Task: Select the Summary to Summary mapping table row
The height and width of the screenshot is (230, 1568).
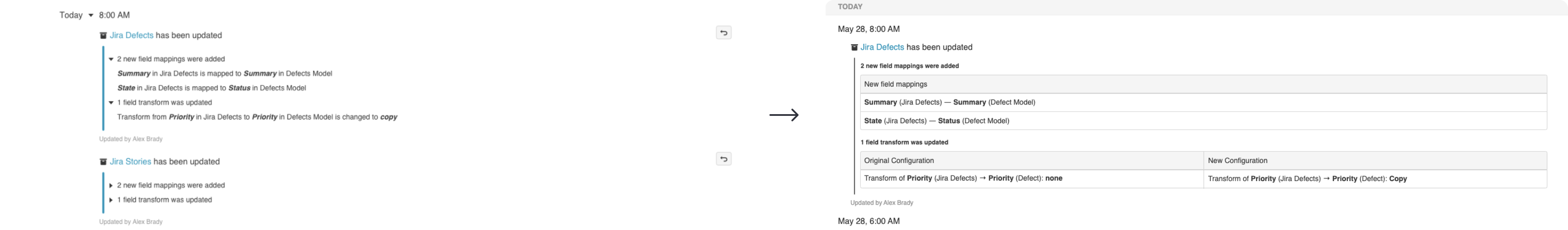Action: pos(1203,103)
